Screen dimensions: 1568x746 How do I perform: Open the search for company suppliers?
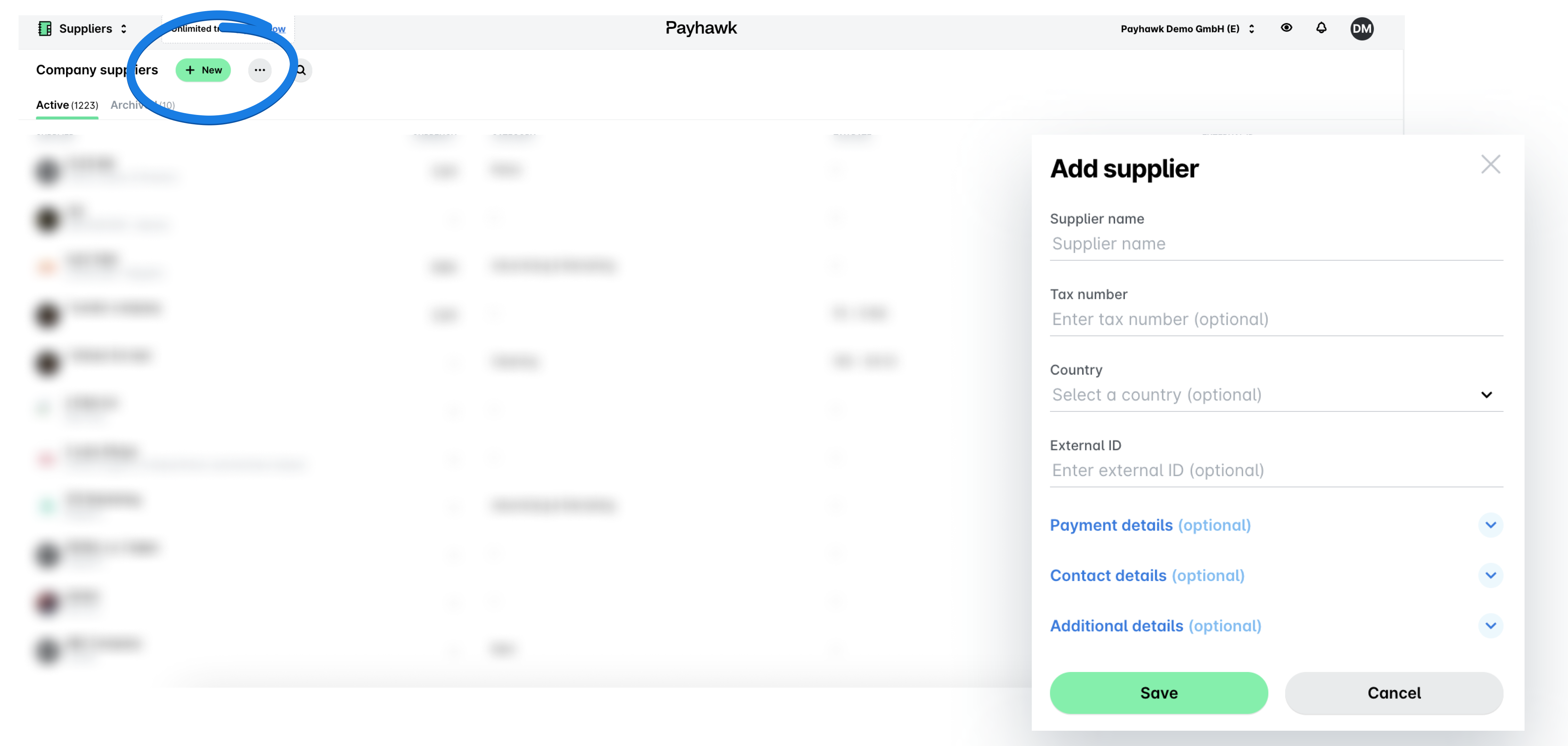[x=300, y=71]
